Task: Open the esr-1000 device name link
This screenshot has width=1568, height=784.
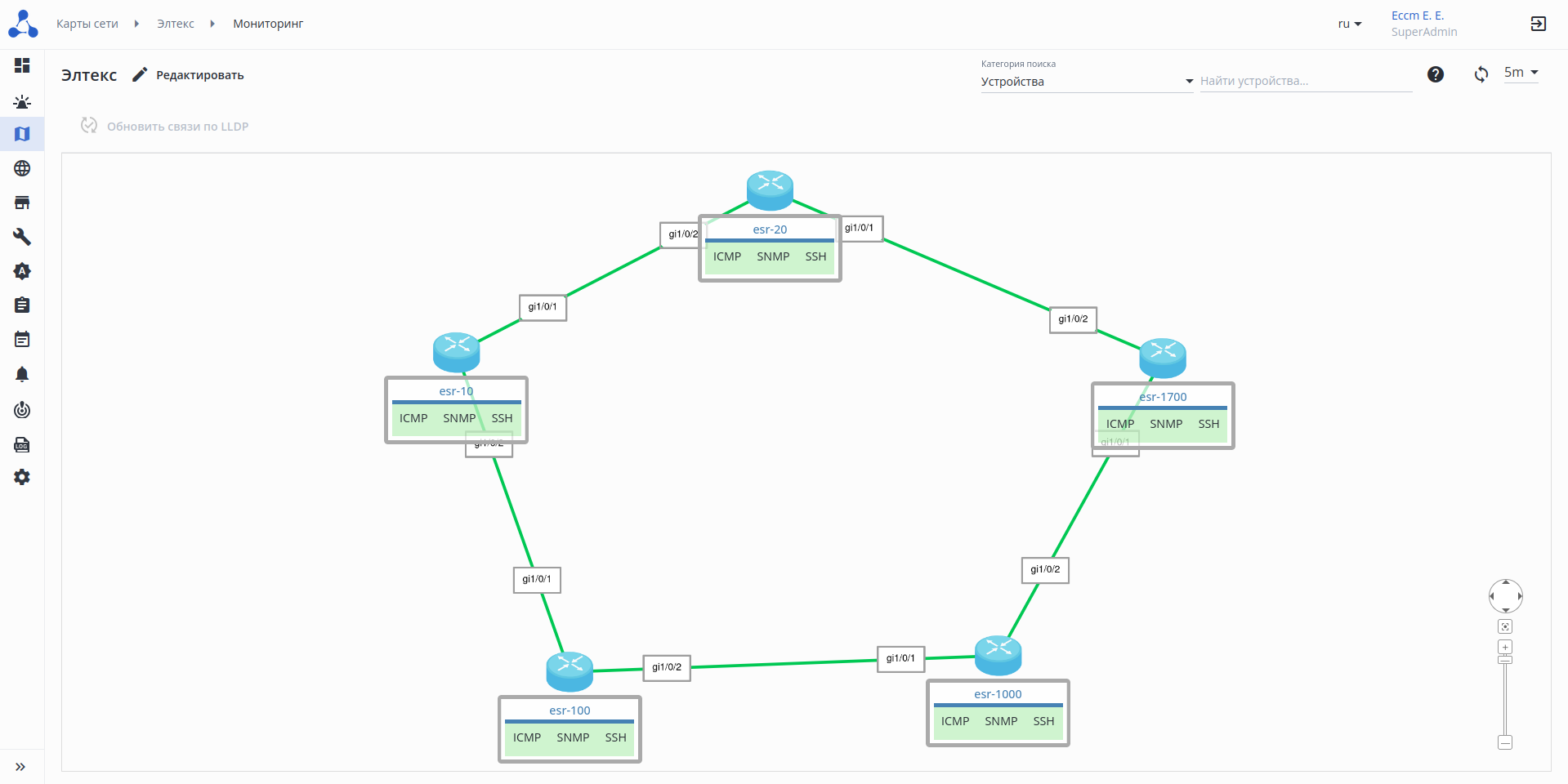Action: (x=998, y=694)
